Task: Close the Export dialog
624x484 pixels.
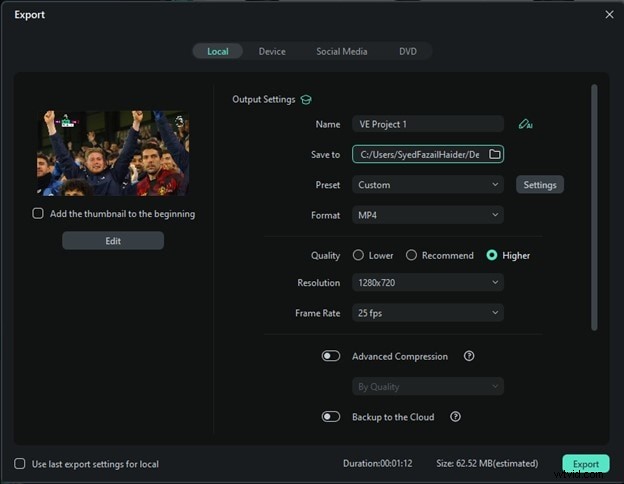Action: point(609,15)
